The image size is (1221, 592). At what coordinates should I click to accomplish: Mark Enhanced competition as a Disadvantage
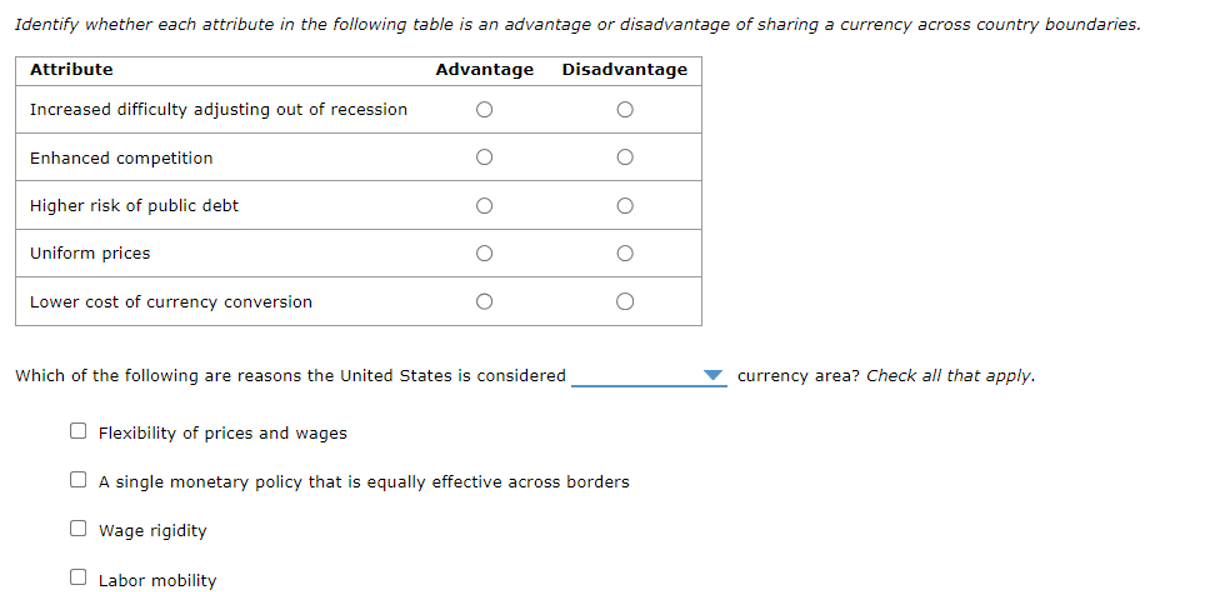624,156
